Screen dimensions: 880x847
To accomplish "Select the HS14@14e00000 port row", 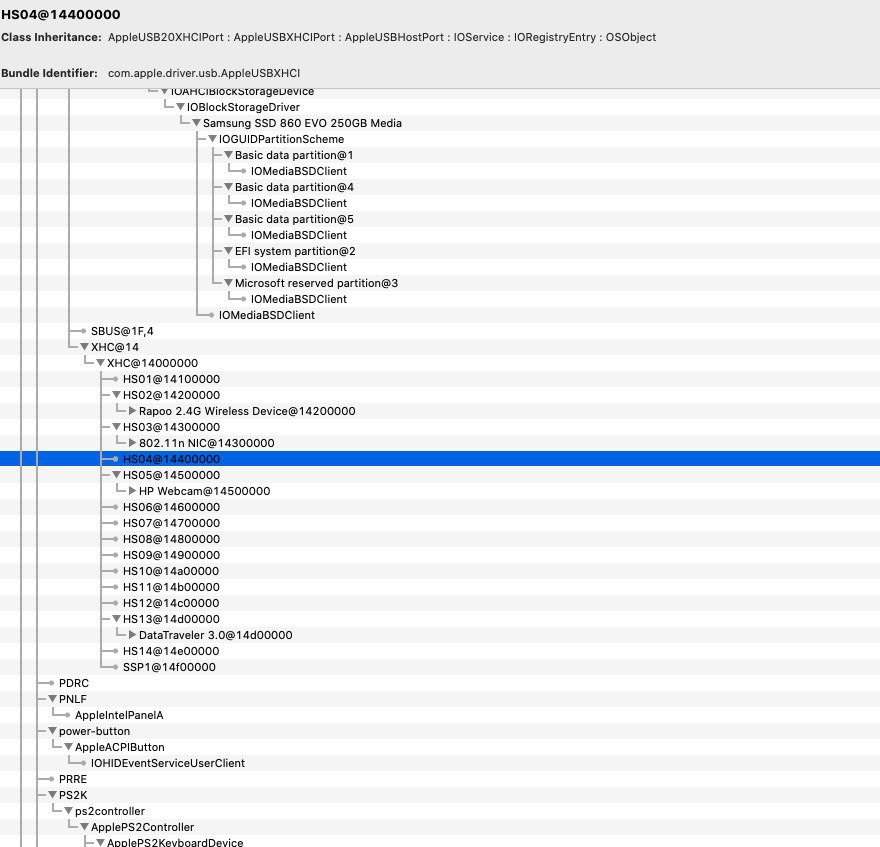I will pyautogui.click(x=440, y=651).
